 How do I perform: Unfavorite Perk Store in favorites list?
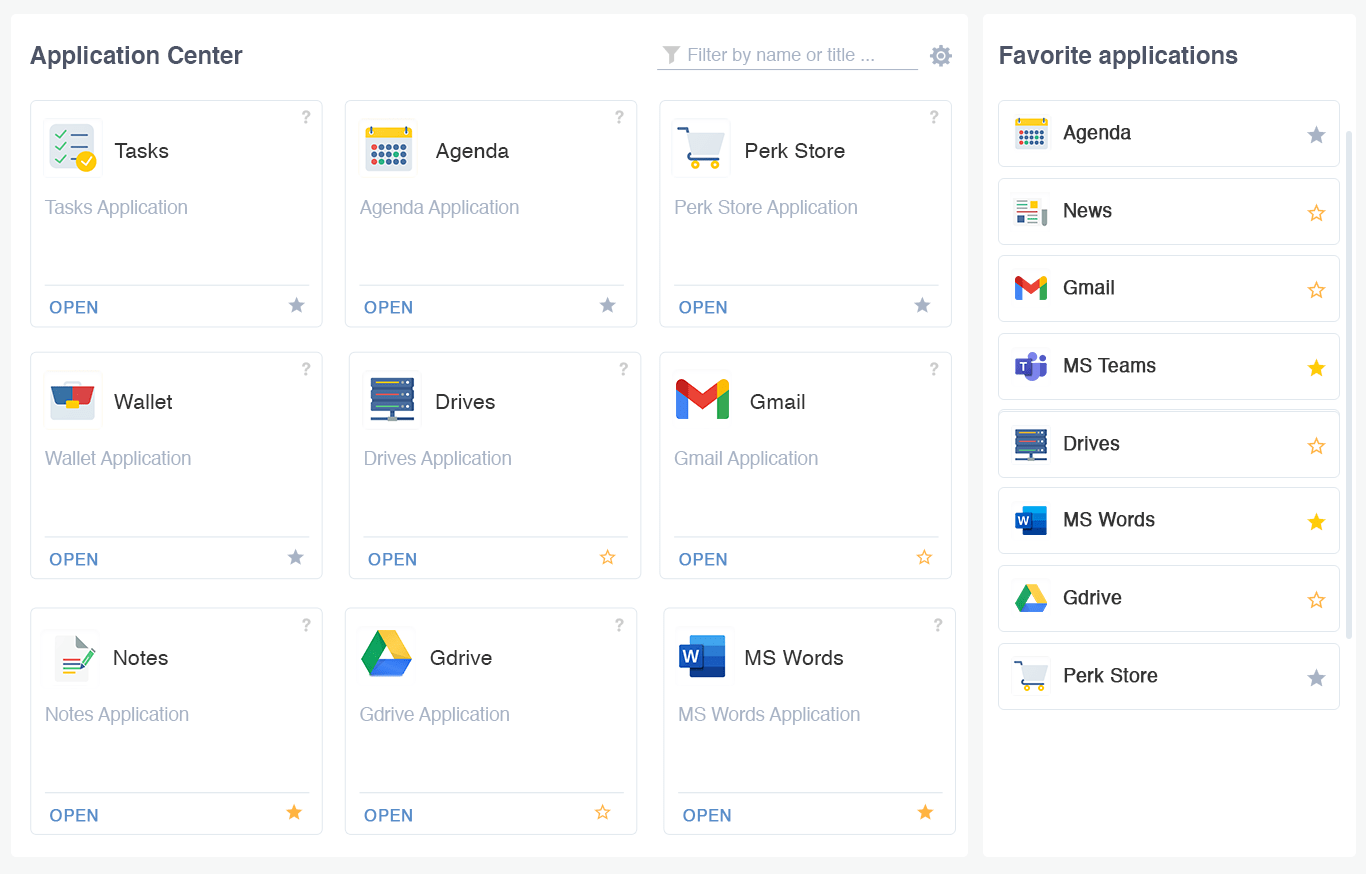(x=1316, y=678)
